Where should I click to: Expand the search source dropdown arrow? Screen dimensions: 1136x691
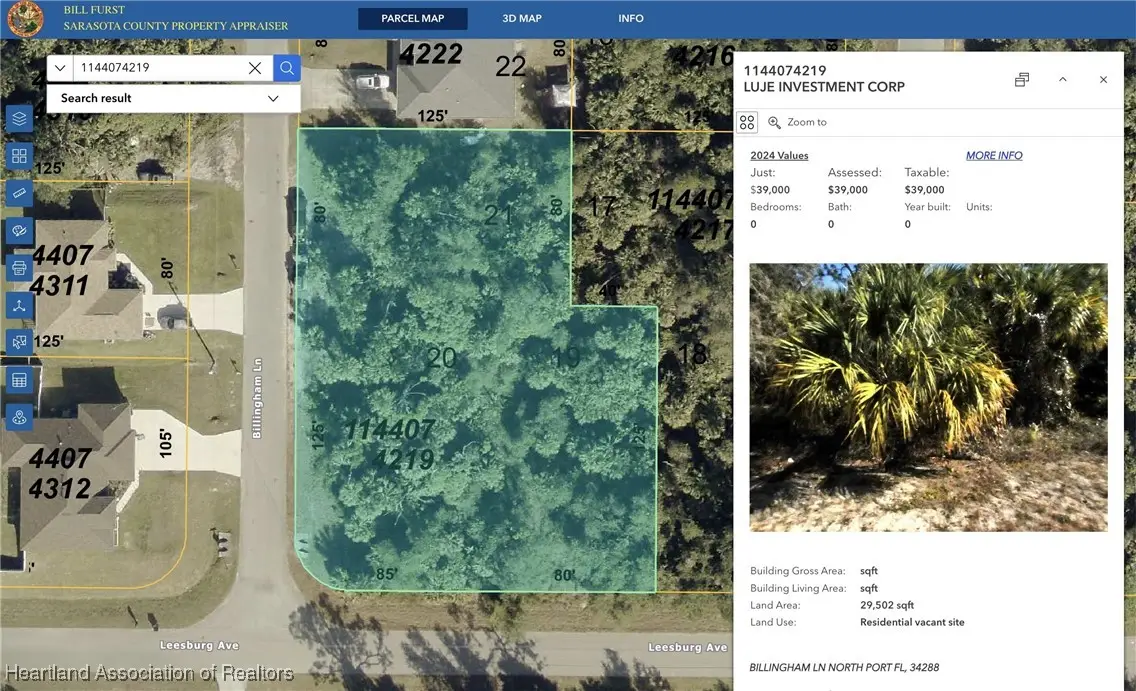coord(59,67)
